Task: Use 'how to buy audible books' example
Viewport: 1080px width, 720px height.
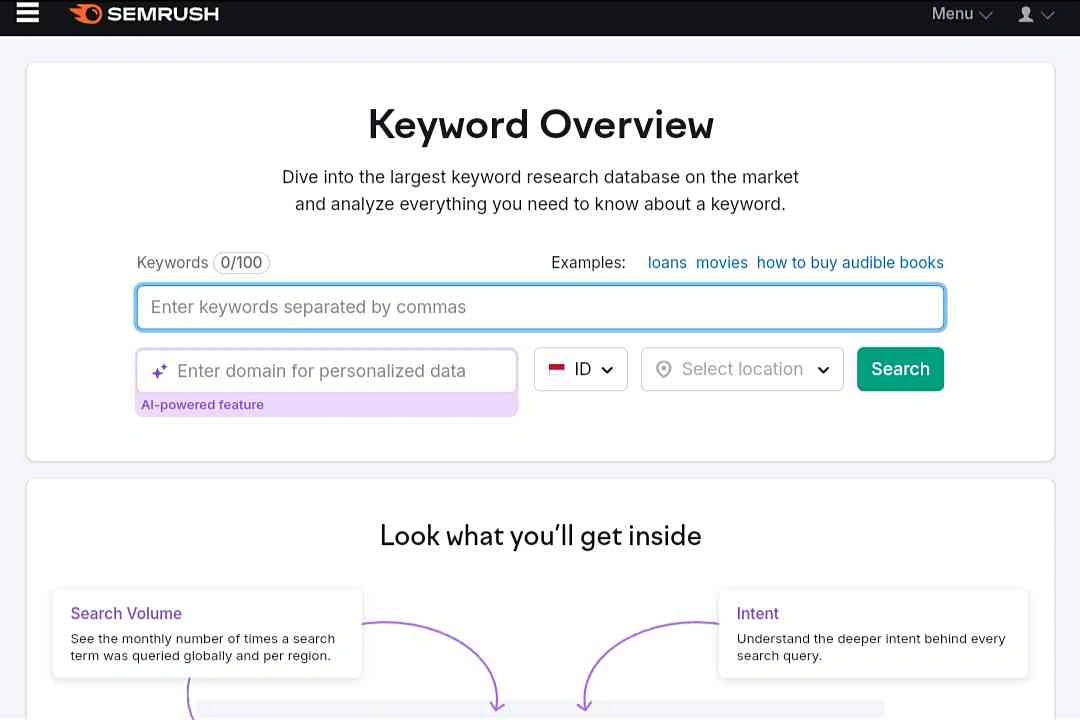Action: coord(850,263)
